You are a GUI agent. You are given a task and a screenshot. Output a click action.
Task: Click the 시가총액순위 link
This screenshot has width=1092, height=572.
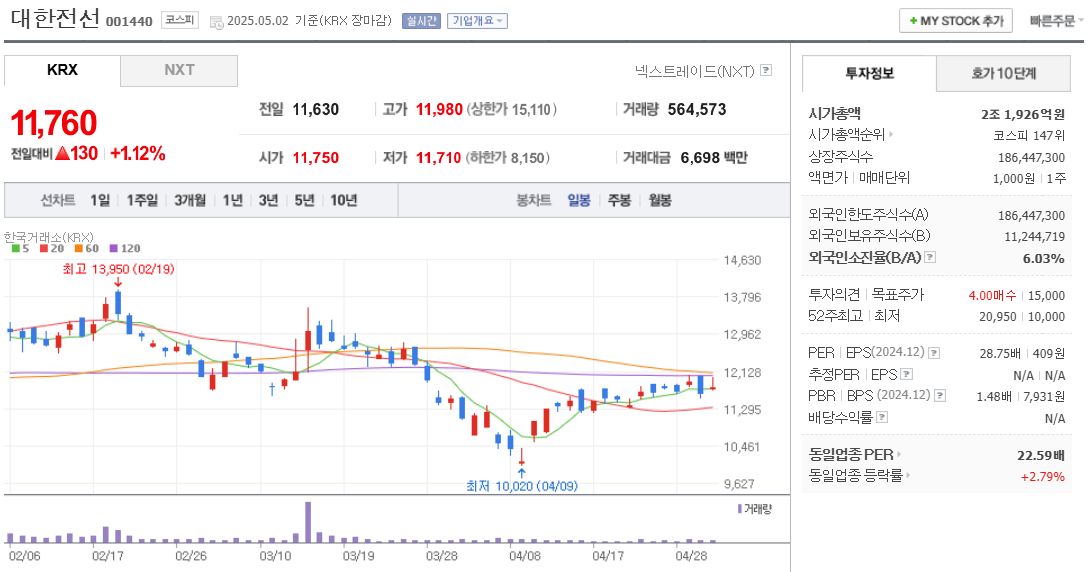point(846,134)
